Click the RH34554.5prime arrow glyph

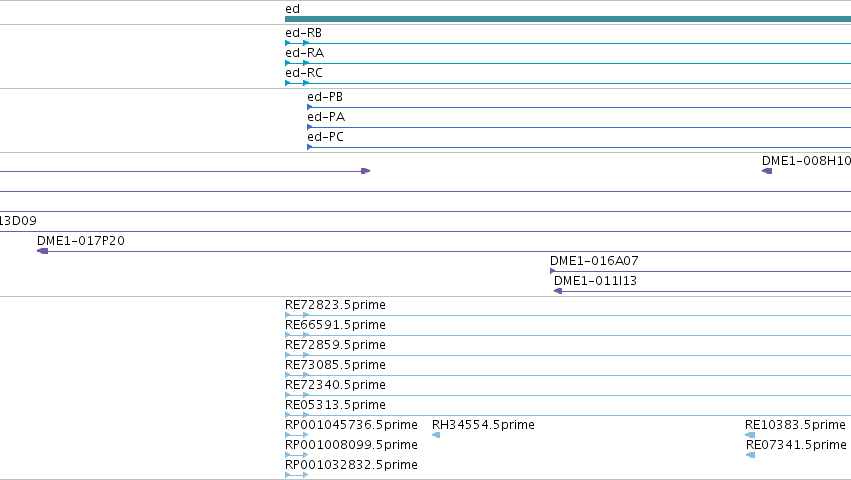pos(436,435)
